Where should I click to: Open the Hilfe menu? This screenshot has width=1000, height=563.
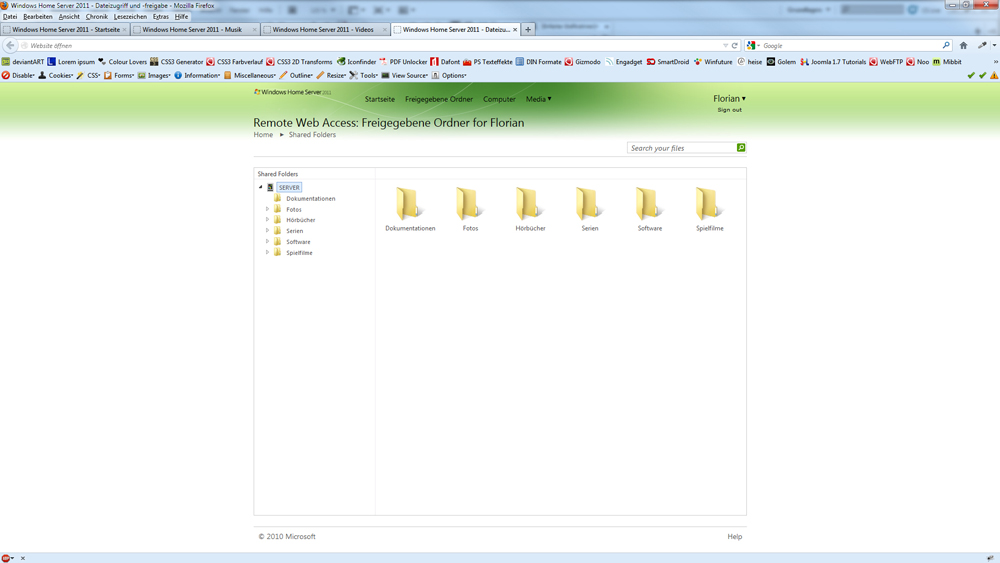(181, 17)
